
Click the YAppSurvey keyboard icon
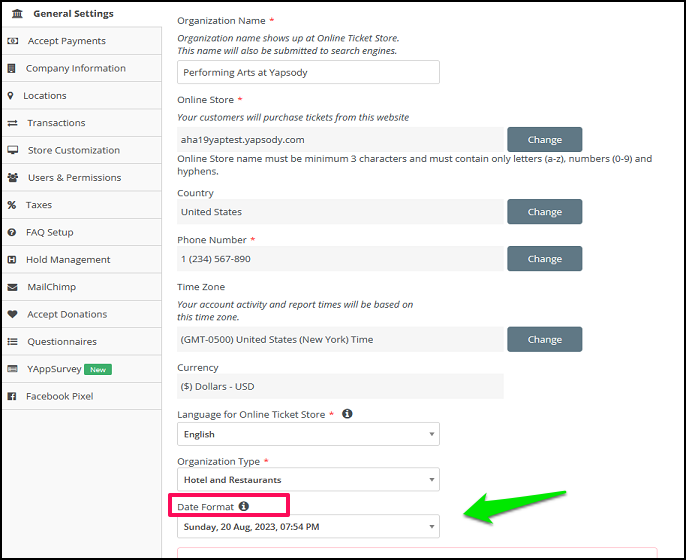click(13, 369)
